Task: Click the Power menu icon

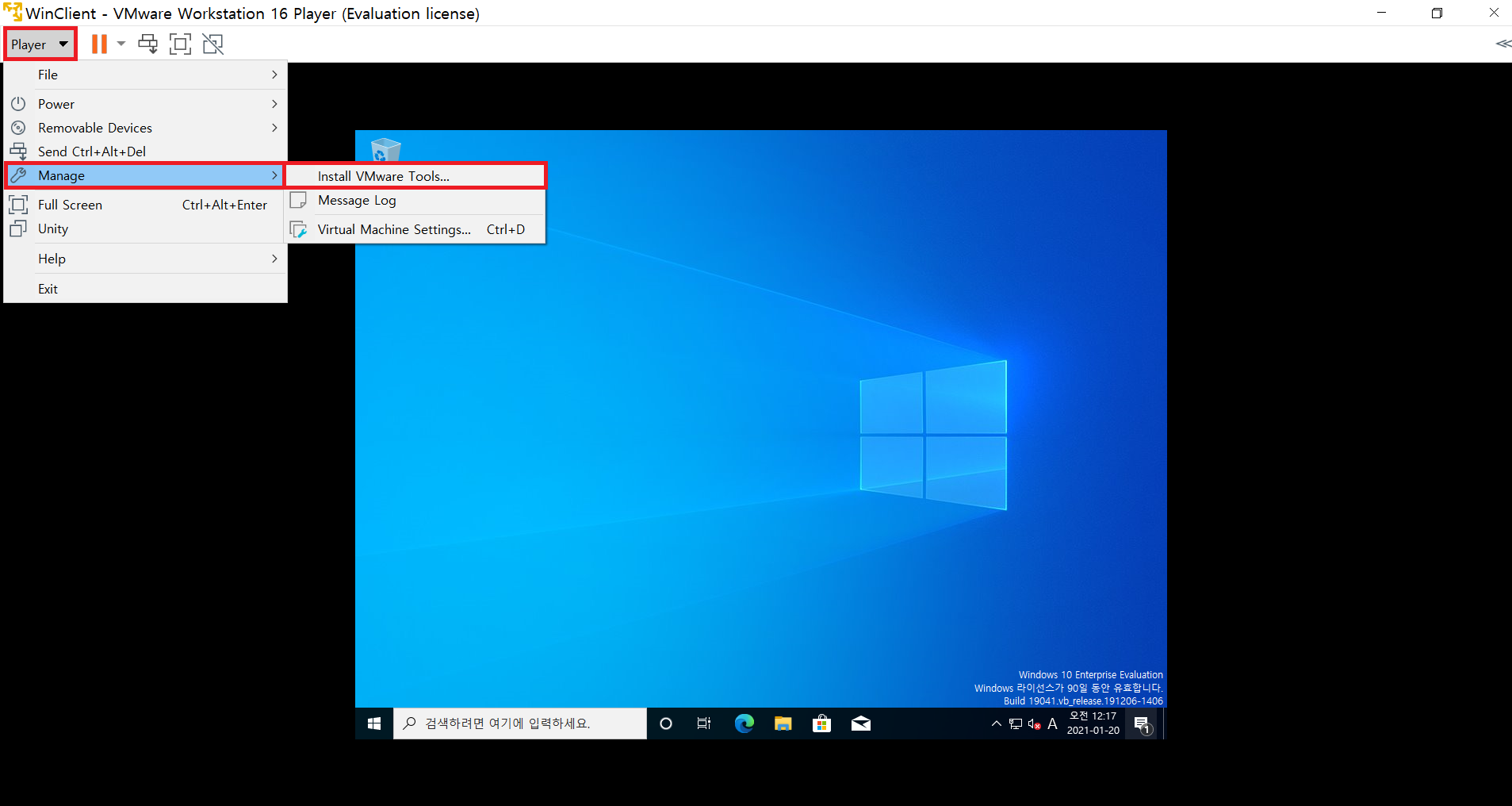Action: tap(18, 104)
